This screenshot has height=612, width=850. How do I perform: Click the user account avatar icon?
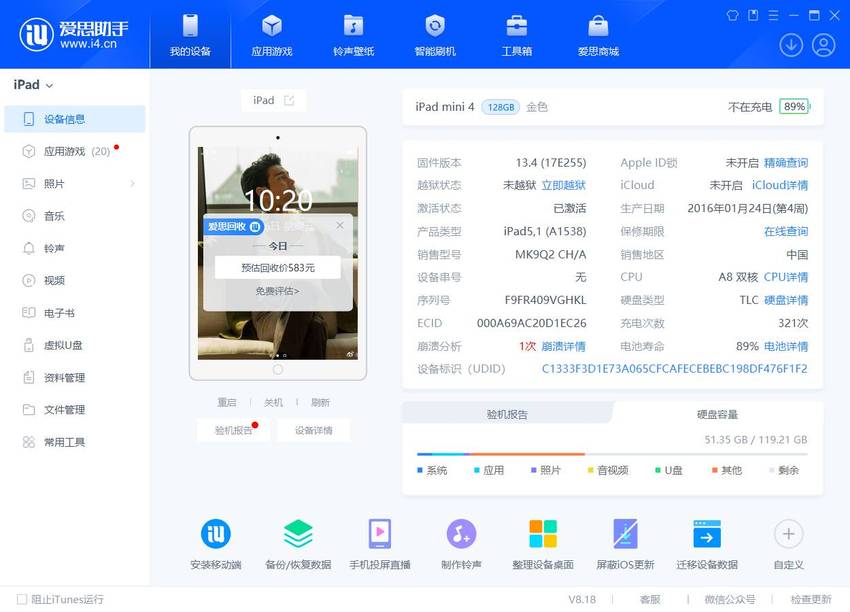tap(823, 45)
